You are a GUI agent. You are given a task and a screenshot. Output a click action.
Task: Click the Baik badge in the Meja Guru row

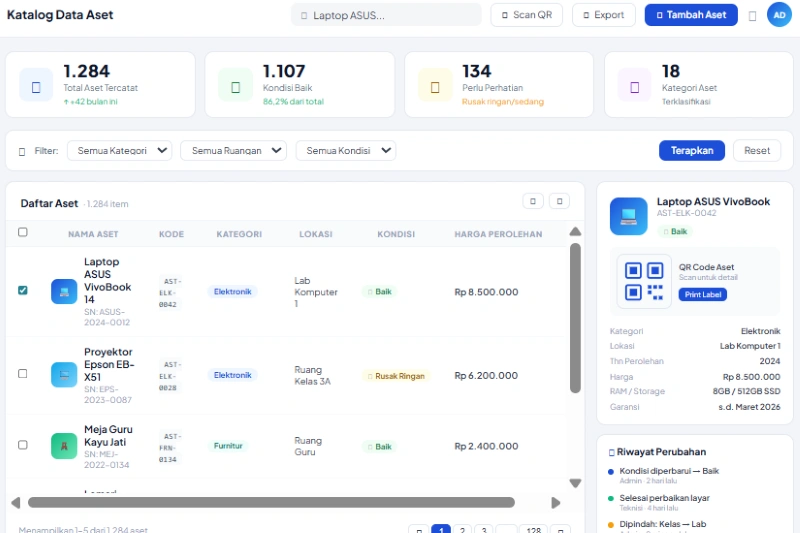coord(380,447)
